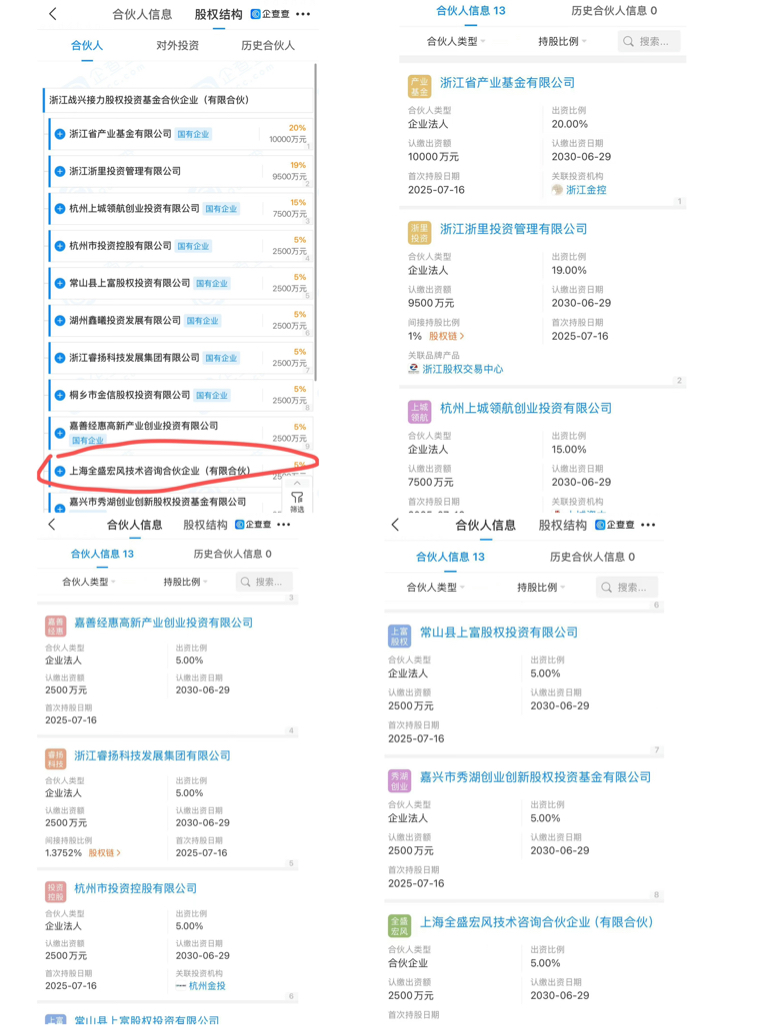Open 股权链 link beside 1.3752%
The width and height of the screenshot is (768, 1025).
pos(105,852)
